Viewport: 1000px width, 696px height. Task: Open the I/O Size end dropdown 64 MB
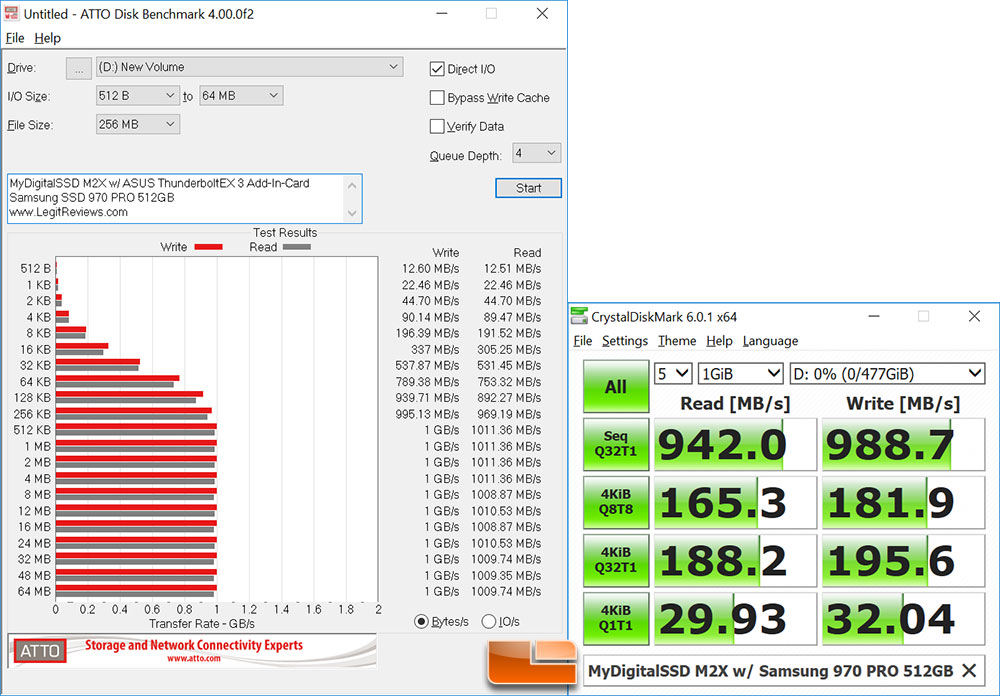pos(241,96)
